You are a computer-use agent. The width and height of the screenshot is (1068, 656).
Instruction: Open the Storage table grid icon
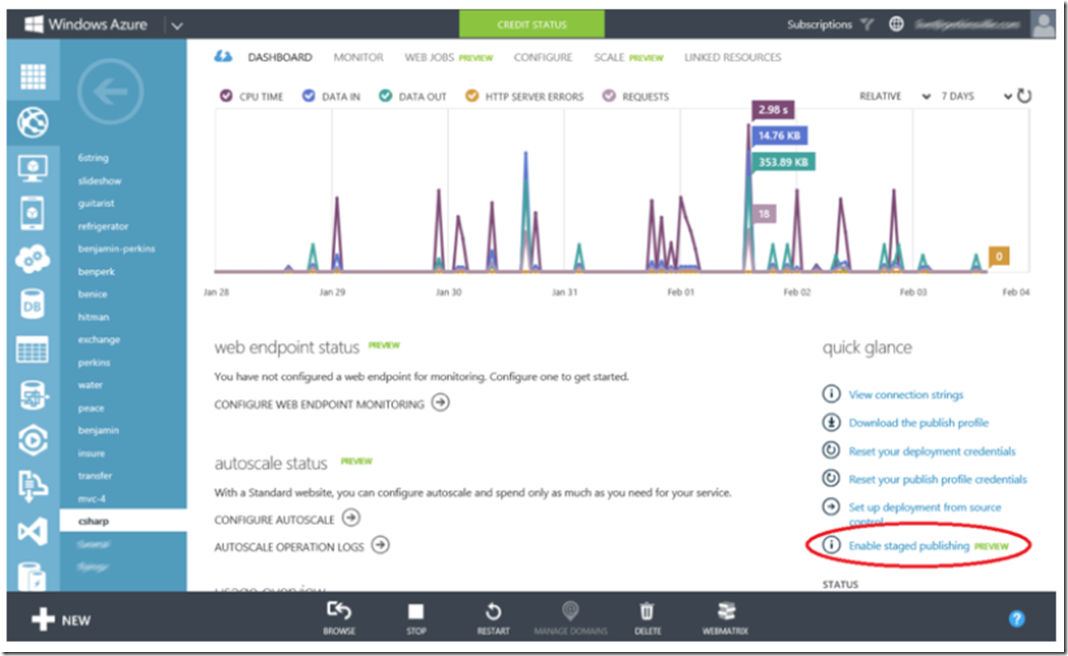[x=33, y=350]
